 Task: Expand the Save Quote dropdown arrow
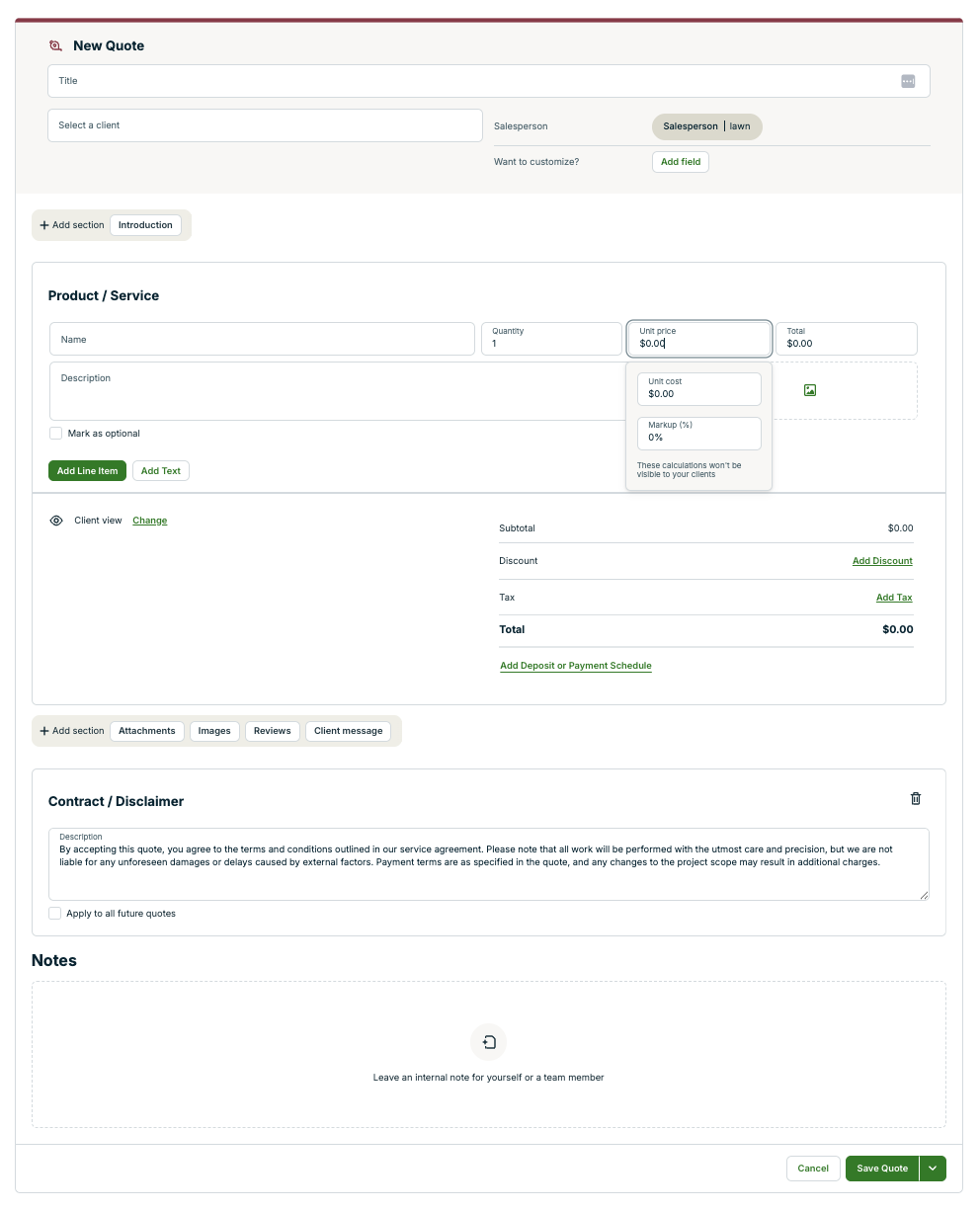pos(933,1169)
